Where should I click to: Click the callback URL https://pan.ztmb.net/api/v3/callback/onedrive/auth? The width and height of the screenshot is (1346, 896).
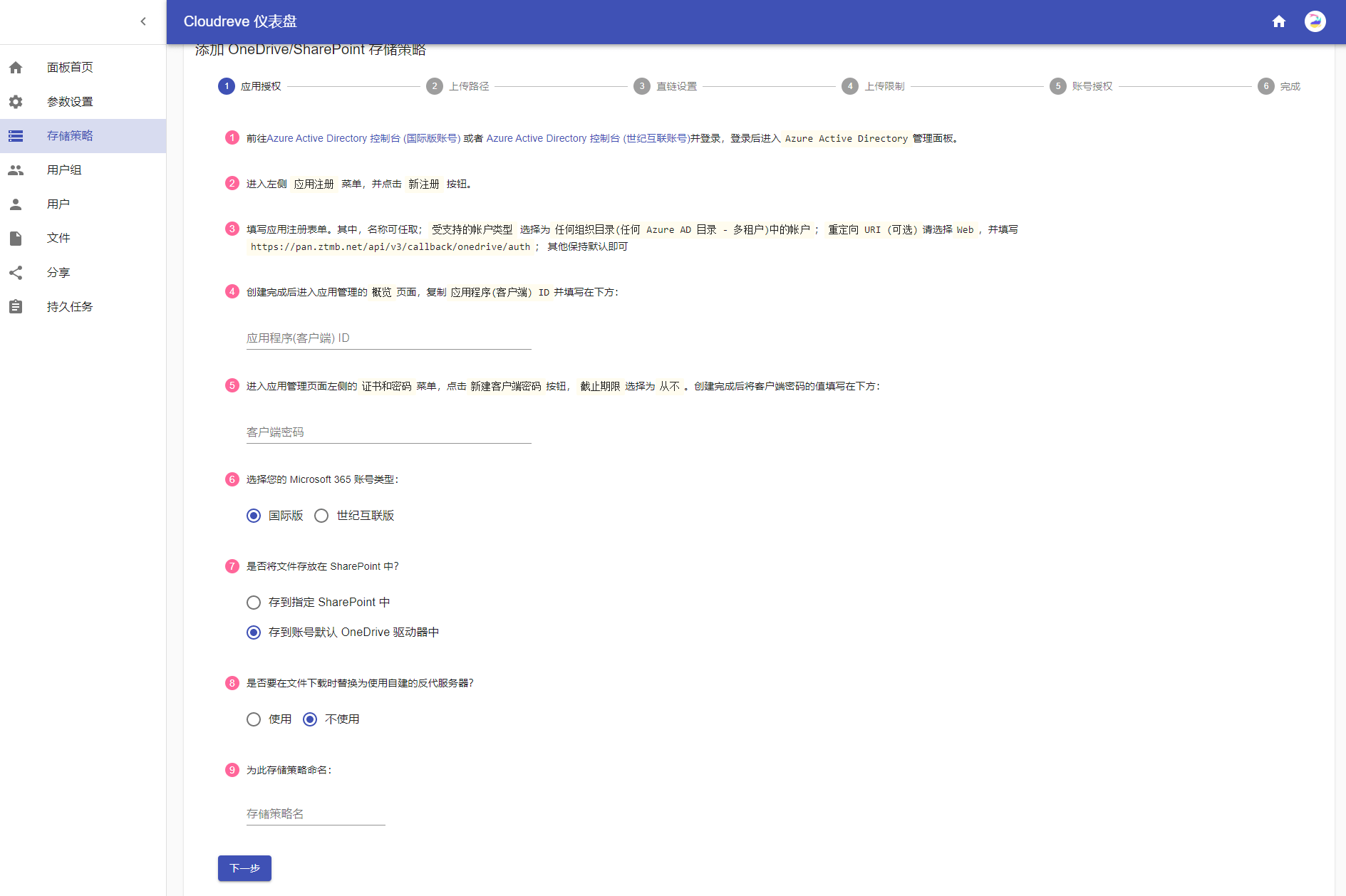390,246
